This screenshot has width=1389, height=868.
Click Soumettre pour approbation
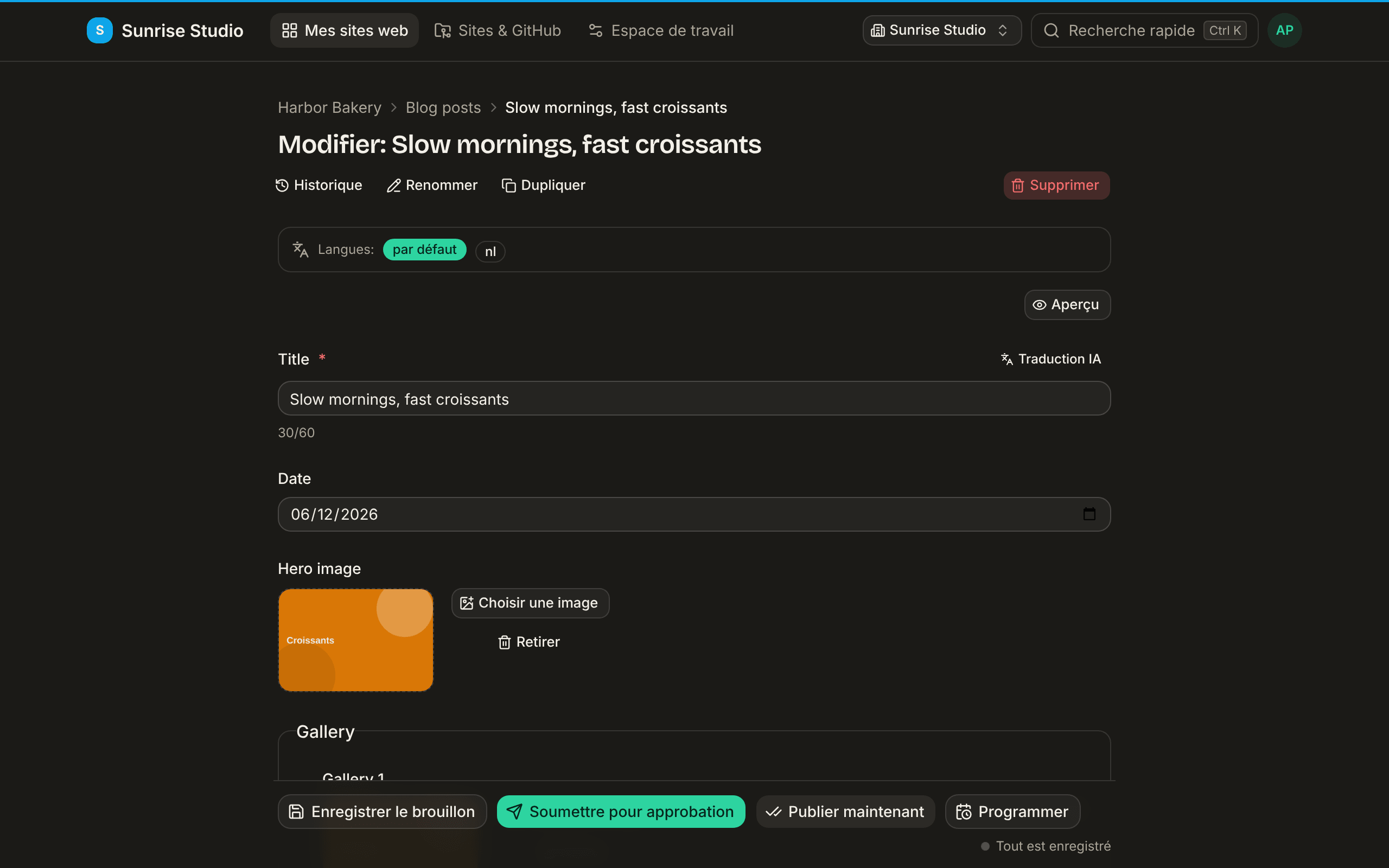click(x=621, y=812)
